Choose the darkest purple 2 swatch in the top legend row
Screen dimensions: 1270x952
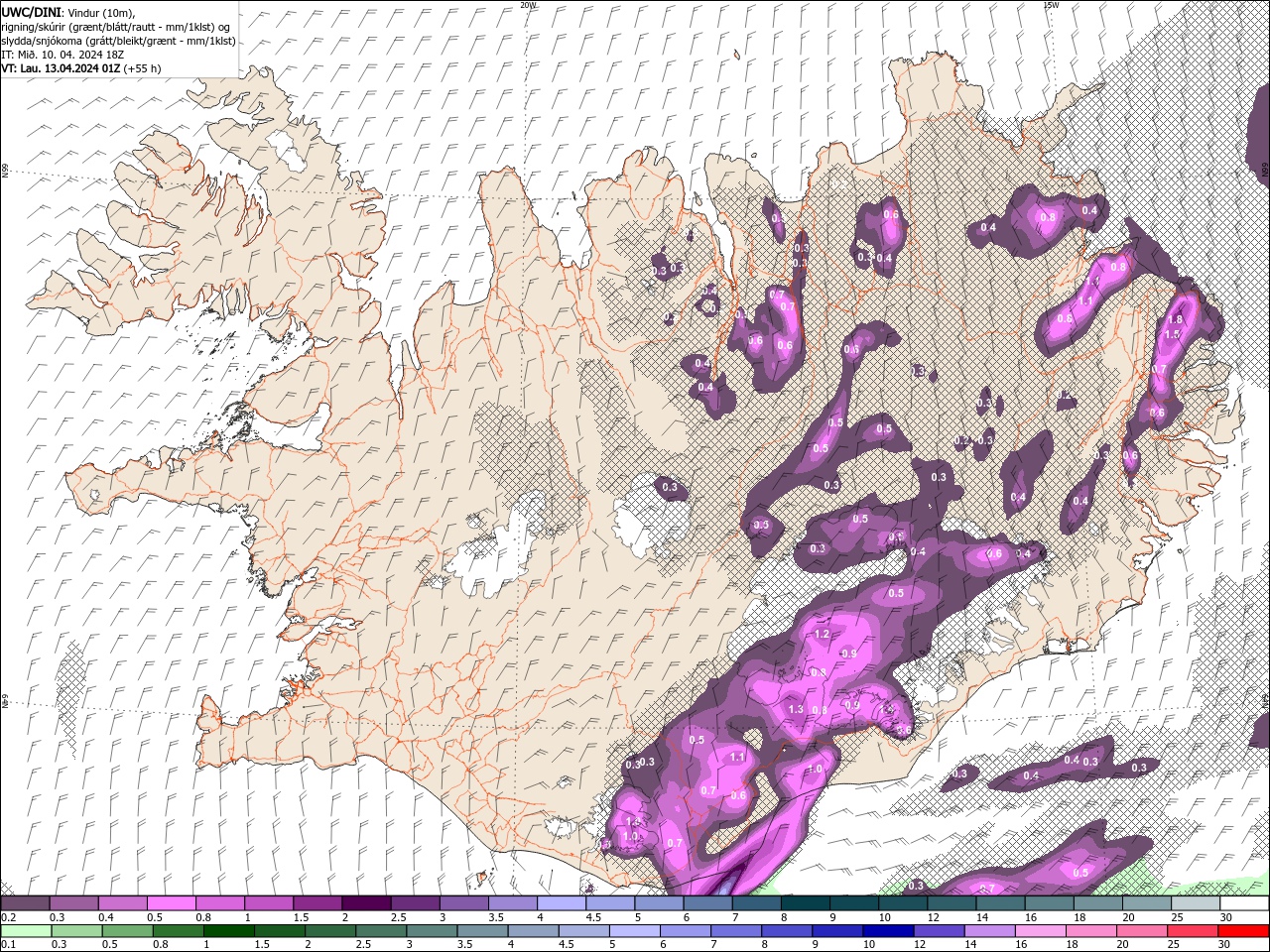tap(366, 903)
